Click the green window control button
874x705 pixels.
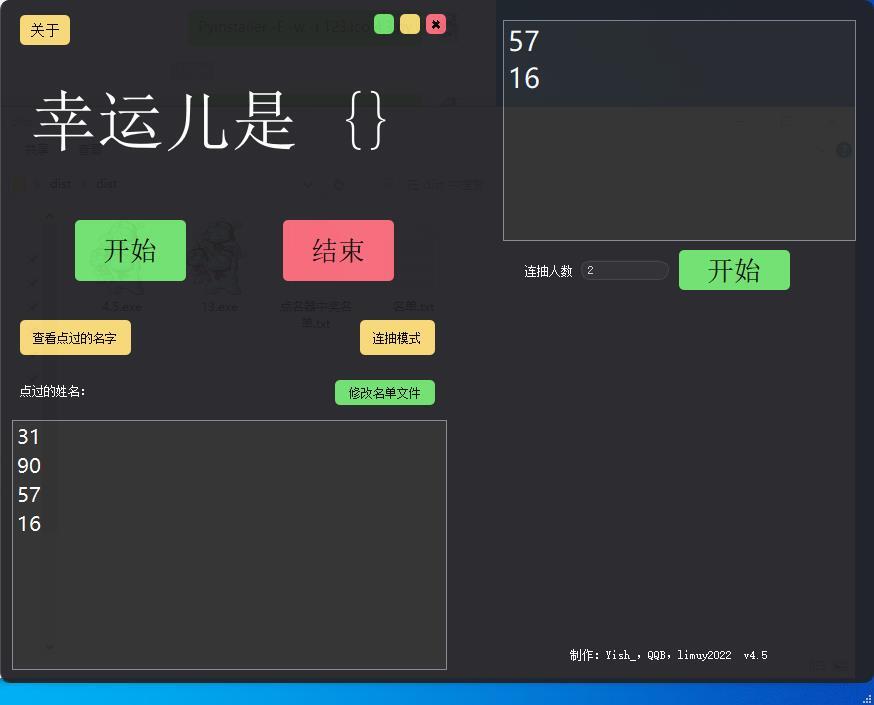pyautogui.click(x=383, y=25)
